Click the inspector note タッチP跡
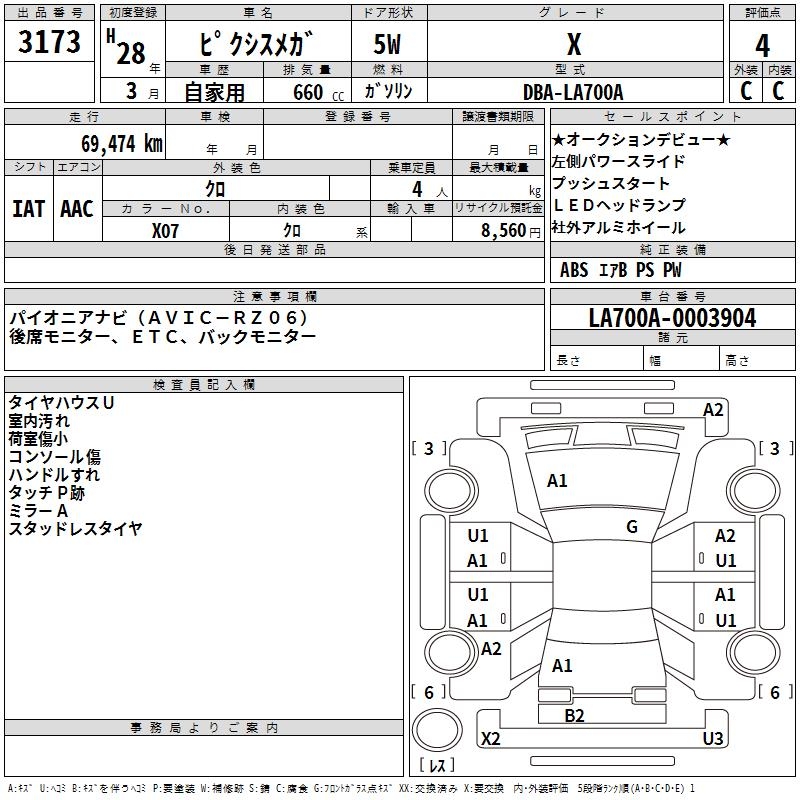This screenshot has width=800, height=800. point(46,492)
